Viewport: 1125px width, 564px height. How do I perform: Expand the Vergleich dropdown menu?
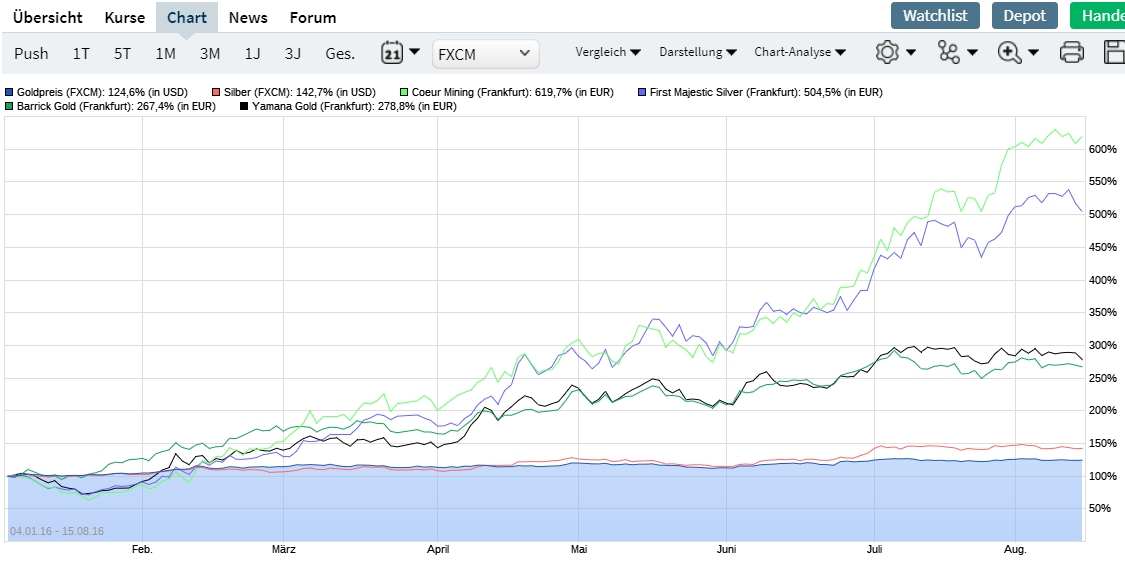[x=608, y=53]
